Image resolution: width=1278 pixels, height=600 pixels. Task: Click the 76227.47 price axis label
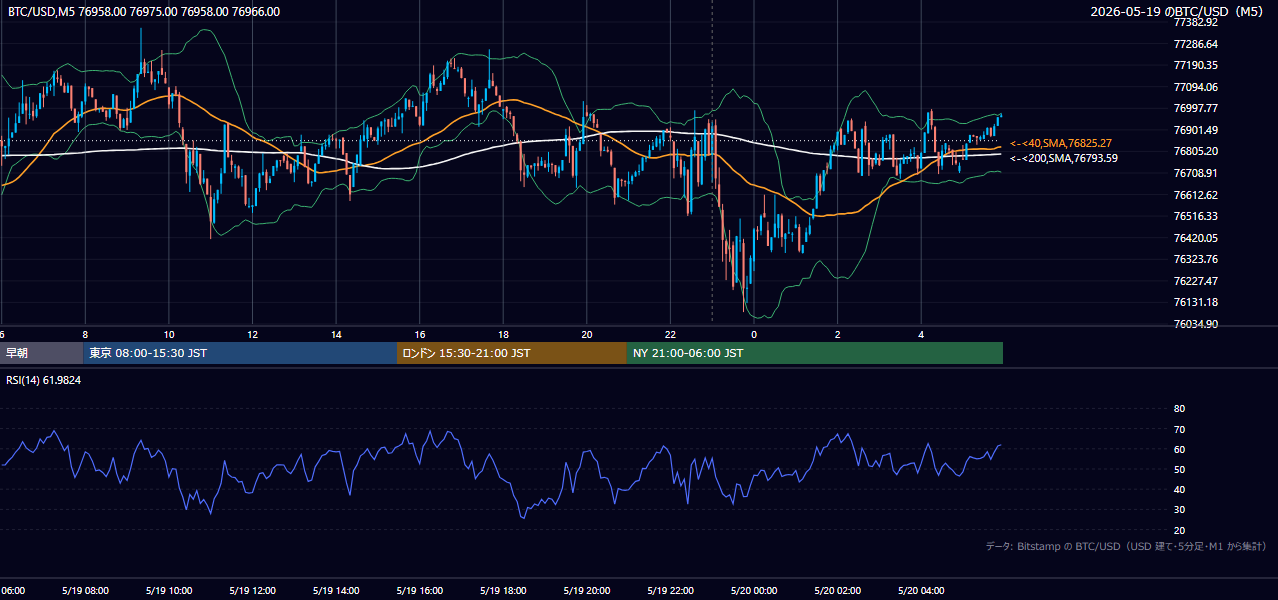point(1196,281)
